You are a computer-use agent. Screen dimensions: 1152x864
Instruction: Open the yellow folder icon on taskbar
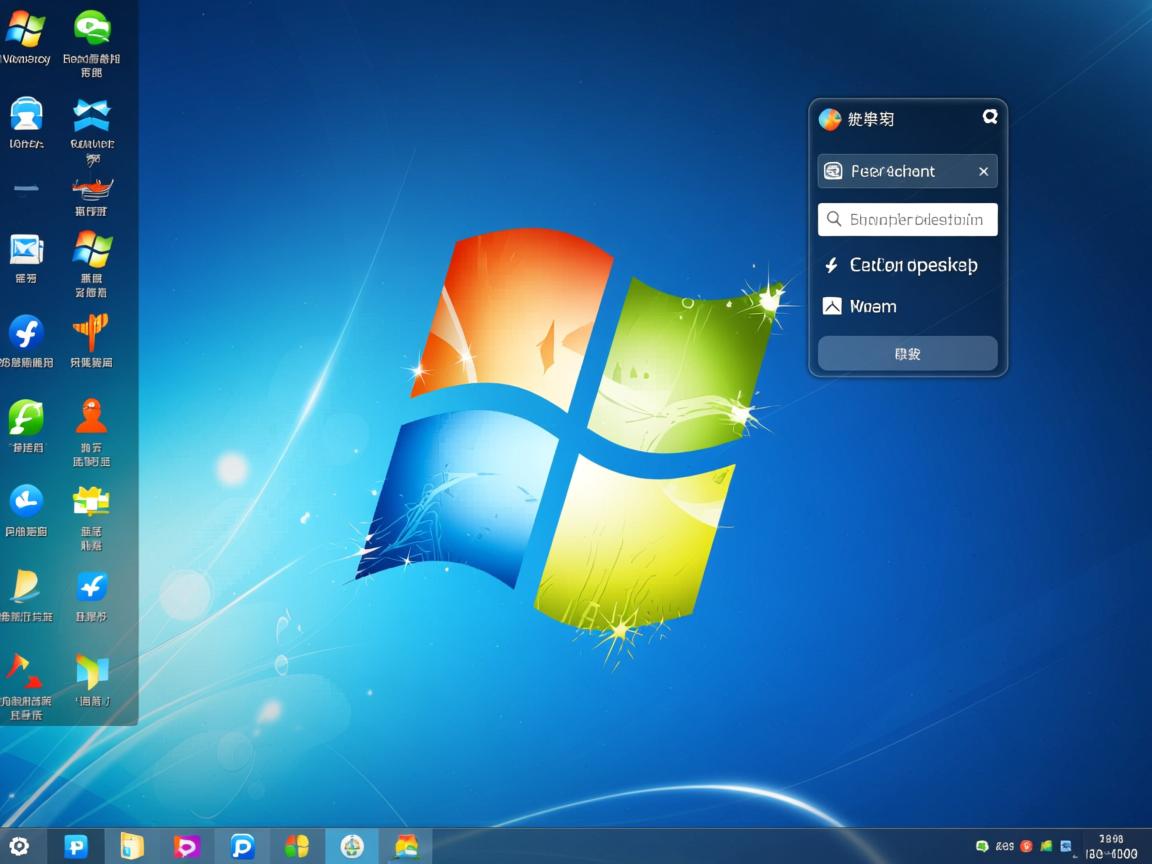point(132,846)
